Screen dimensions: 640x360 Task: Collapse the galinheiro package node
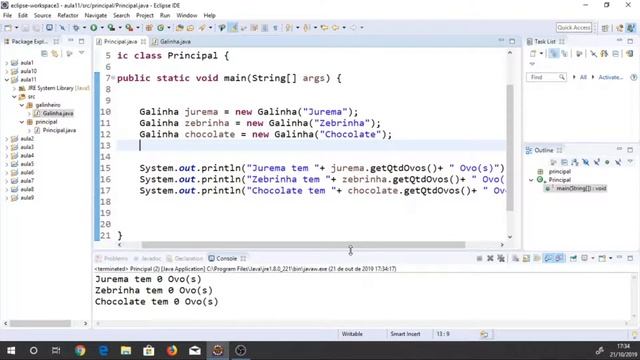click(22, 105)
